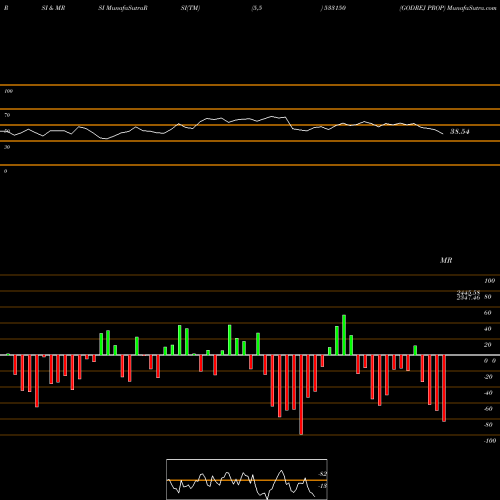Click the tallest green bar in MR chart

344,335
